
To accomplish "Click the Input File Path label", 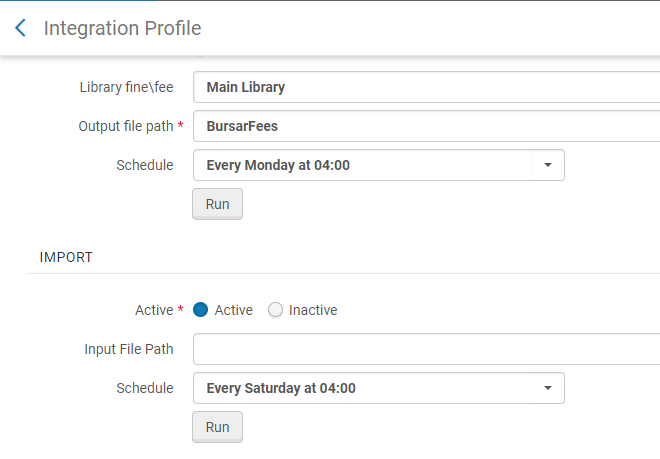I will click(129, 349).
